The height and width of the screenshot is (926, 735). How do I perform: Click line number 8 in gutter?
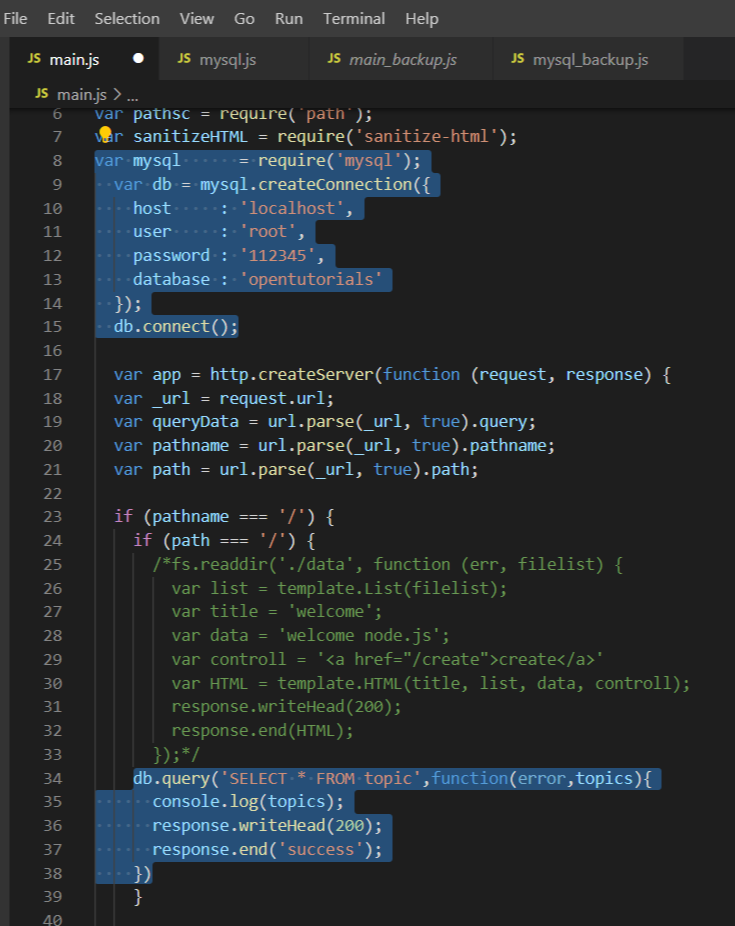coord(57,161)
